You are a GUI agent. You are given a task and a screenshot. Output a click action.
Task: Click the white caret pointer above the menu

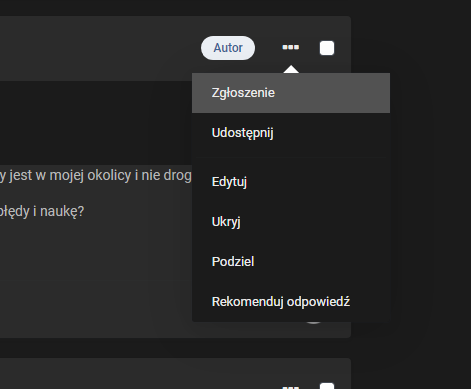click(x=291, y=69)
